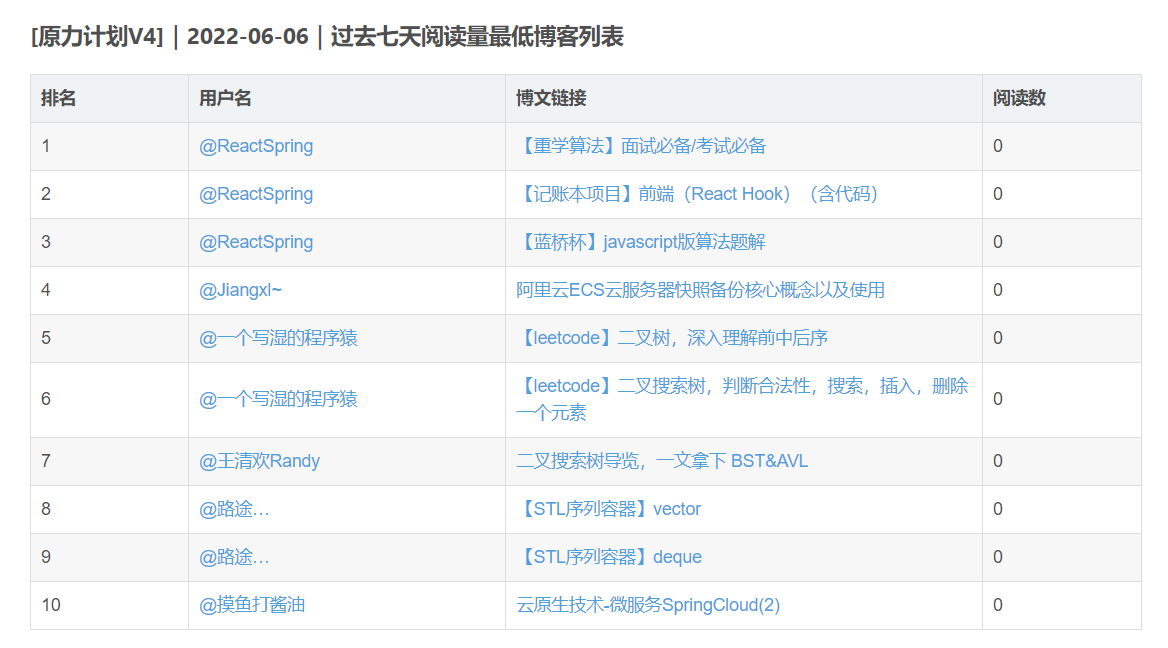The width and height of the screenshot is (1168, 648).
Task: Click @ReactSpring username in row 2
Action: point(256,194)
